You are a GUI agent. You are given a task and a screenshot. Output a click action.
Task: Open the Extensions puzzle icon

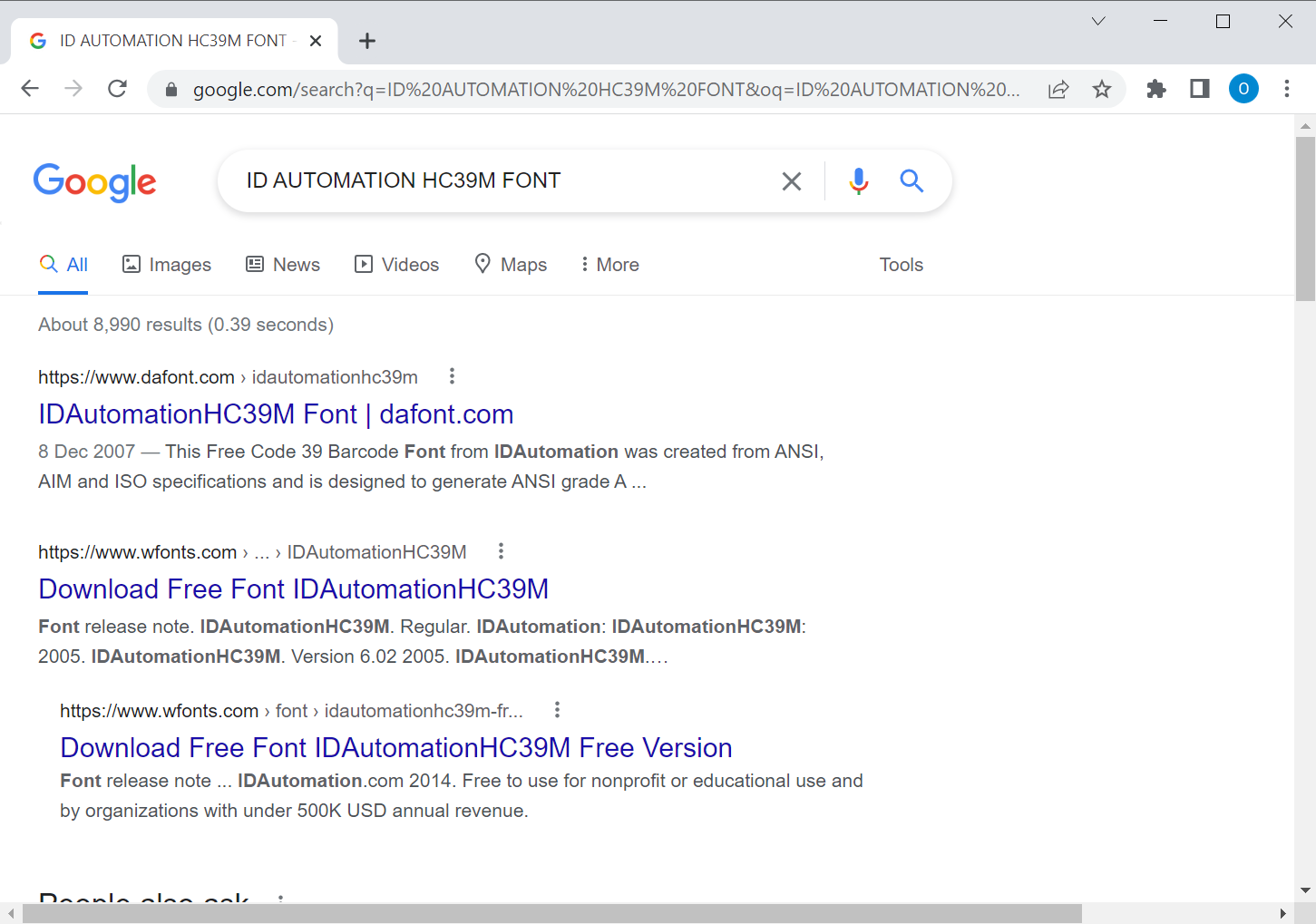pyautogui.click(x=1155, y=89)
